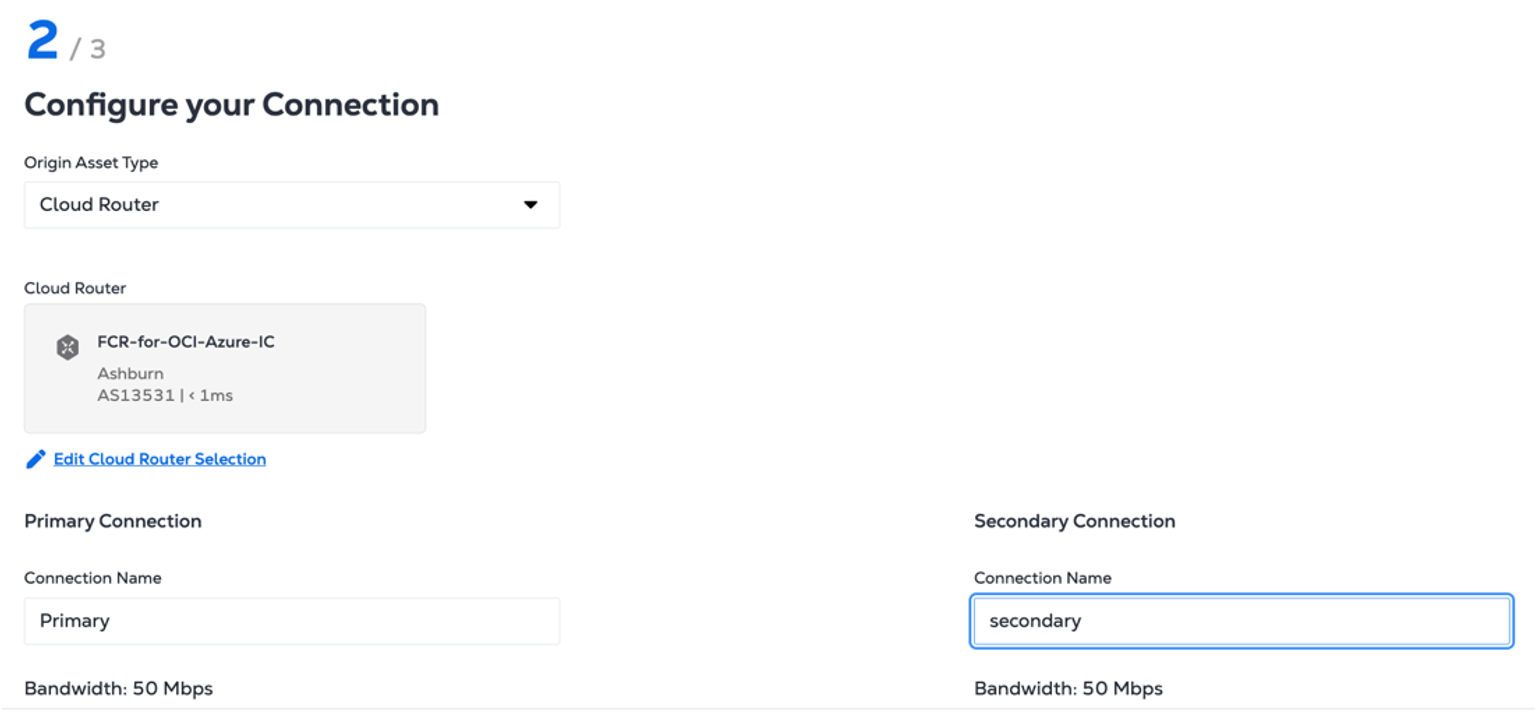Click the AS13531 latency text
The width and height of the screenshot is (1535, 711).
tap(165, 395)
